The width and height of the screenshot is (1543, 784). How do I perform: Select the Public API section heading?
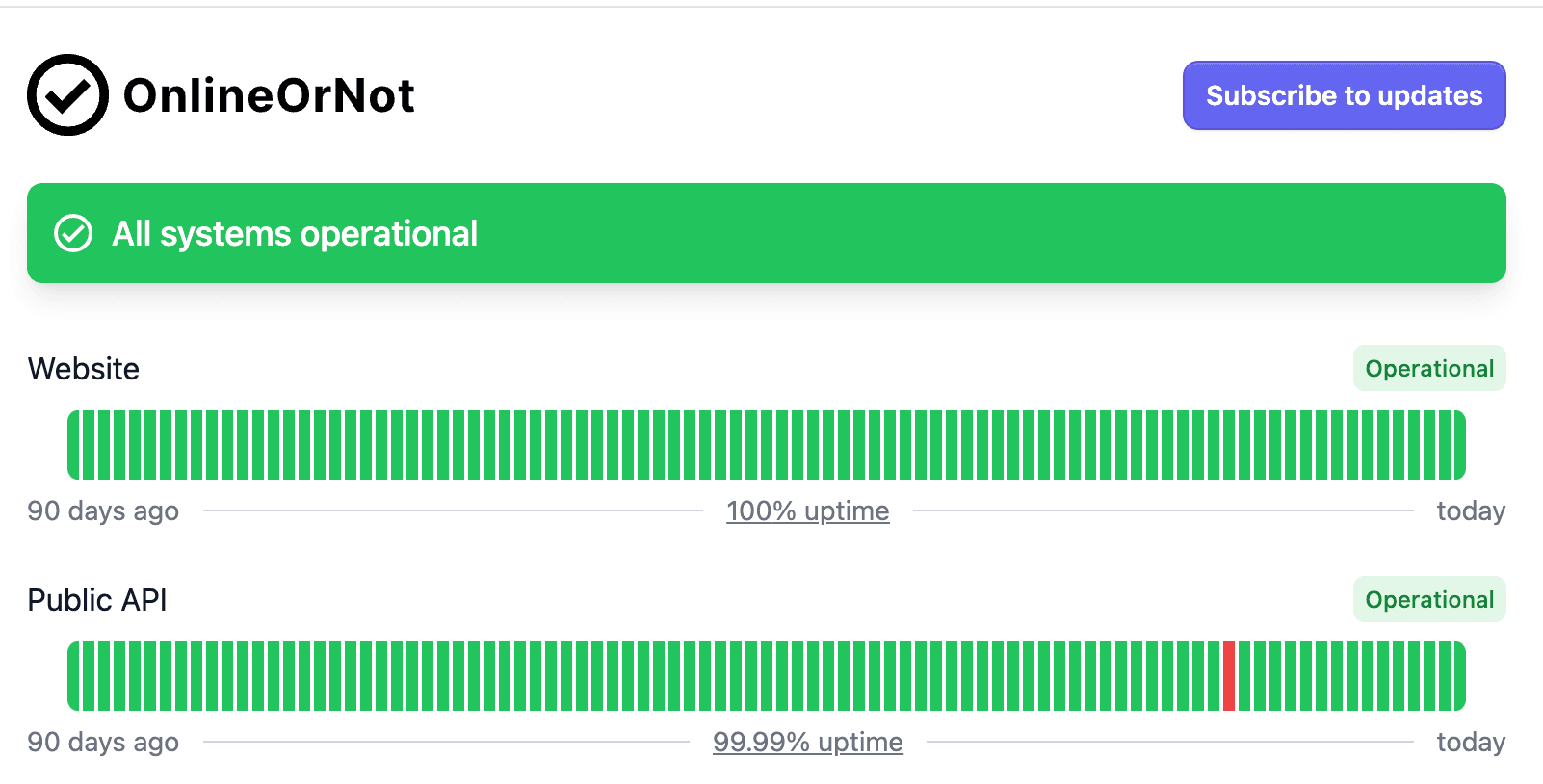[x=97, y=599]
